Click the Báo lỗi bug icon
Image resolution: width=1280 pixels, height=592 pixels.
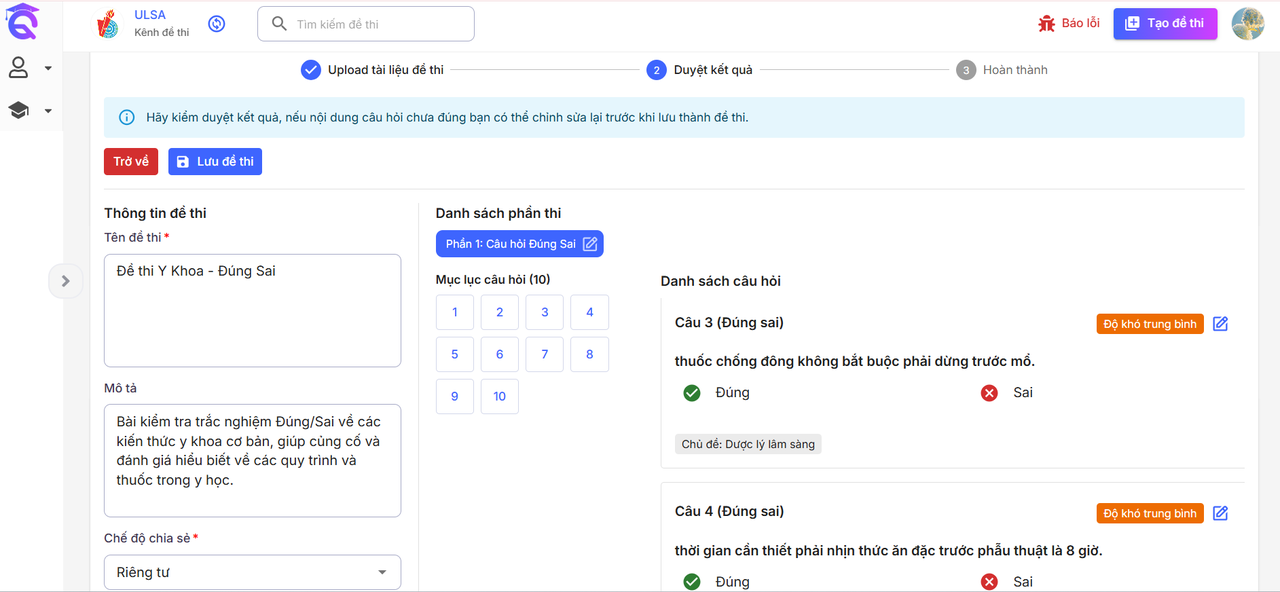tap(1047, 23)
